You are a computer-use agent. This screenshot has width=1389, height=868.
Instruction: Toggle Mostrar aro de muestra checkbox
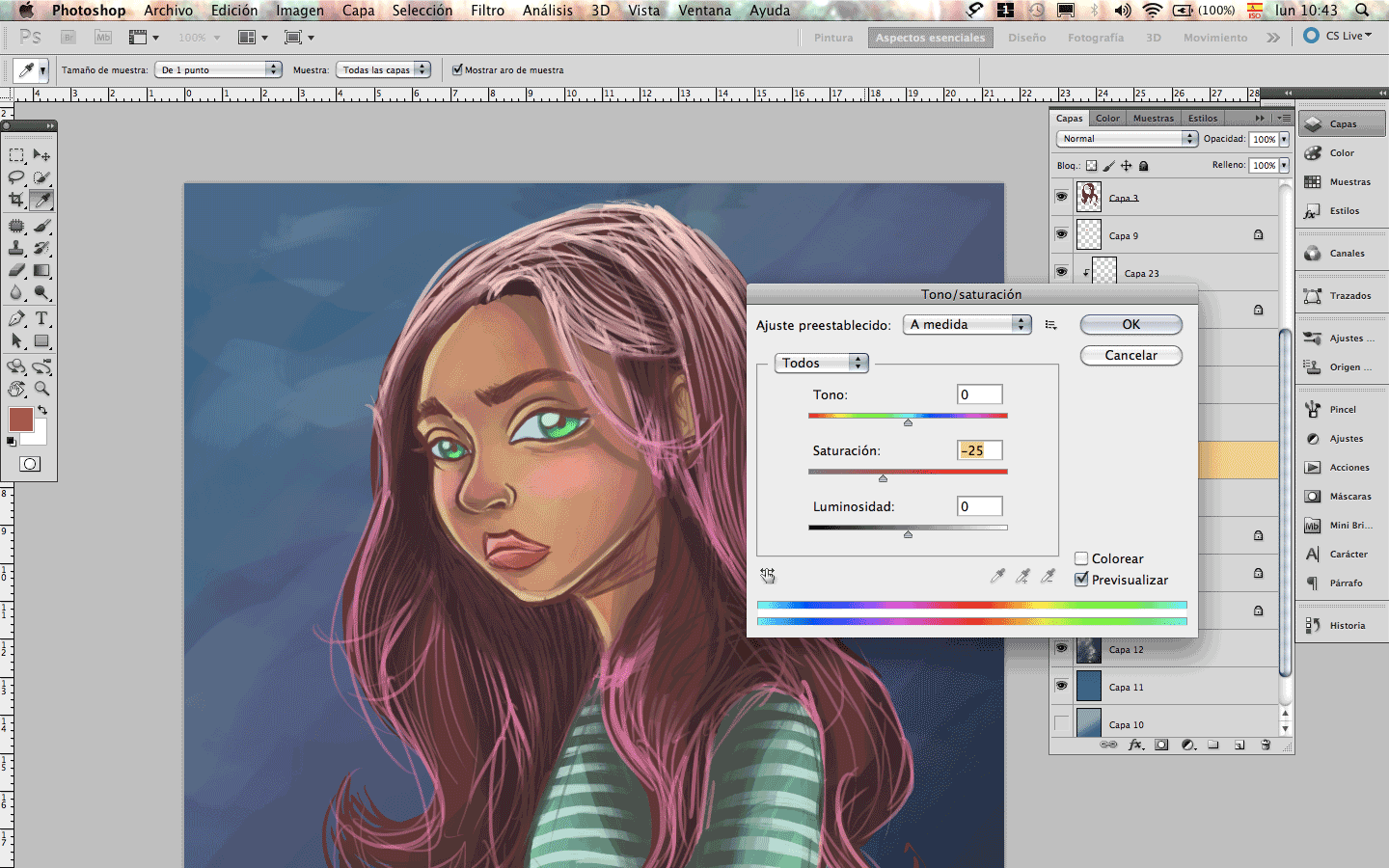457,69
